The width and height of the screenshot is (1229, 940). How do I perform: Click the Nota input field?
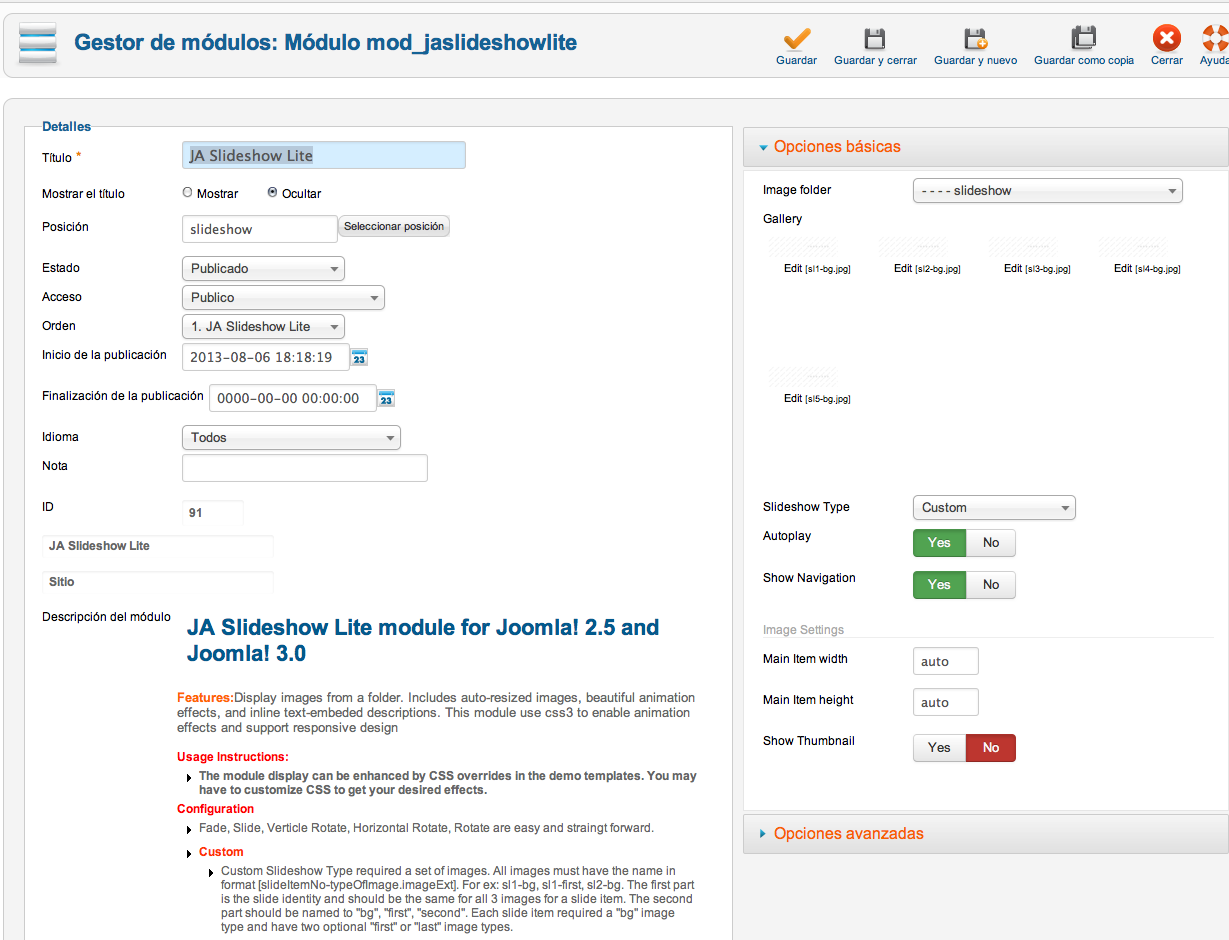click(x=305, y=468)
